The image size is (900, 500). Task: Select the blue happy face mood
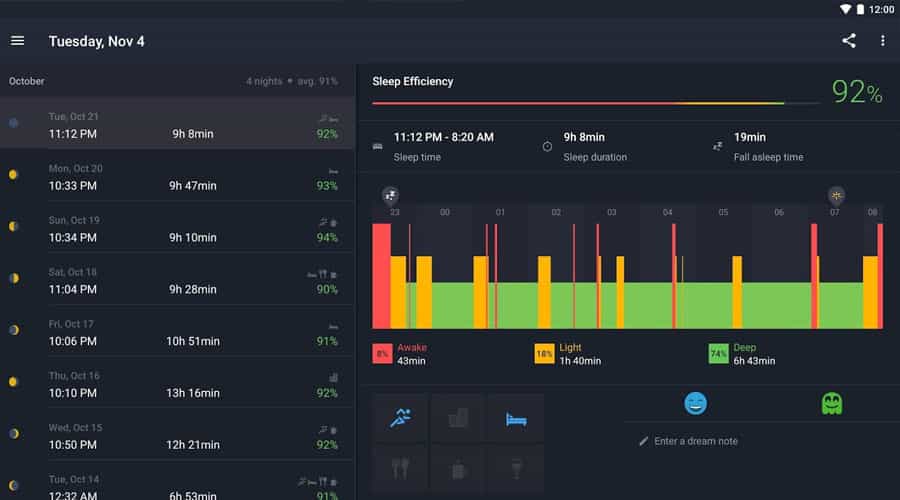click(695, 403)
